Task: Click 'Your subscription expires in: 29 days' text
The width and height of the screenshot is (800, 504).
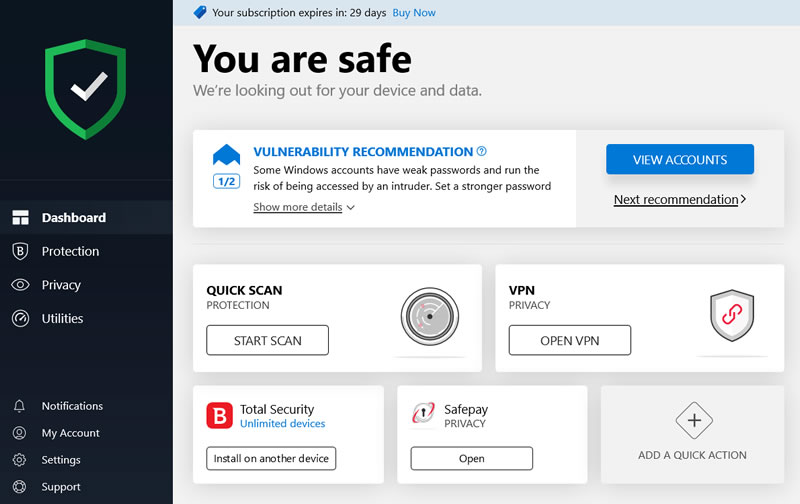Action: (299, 13)
